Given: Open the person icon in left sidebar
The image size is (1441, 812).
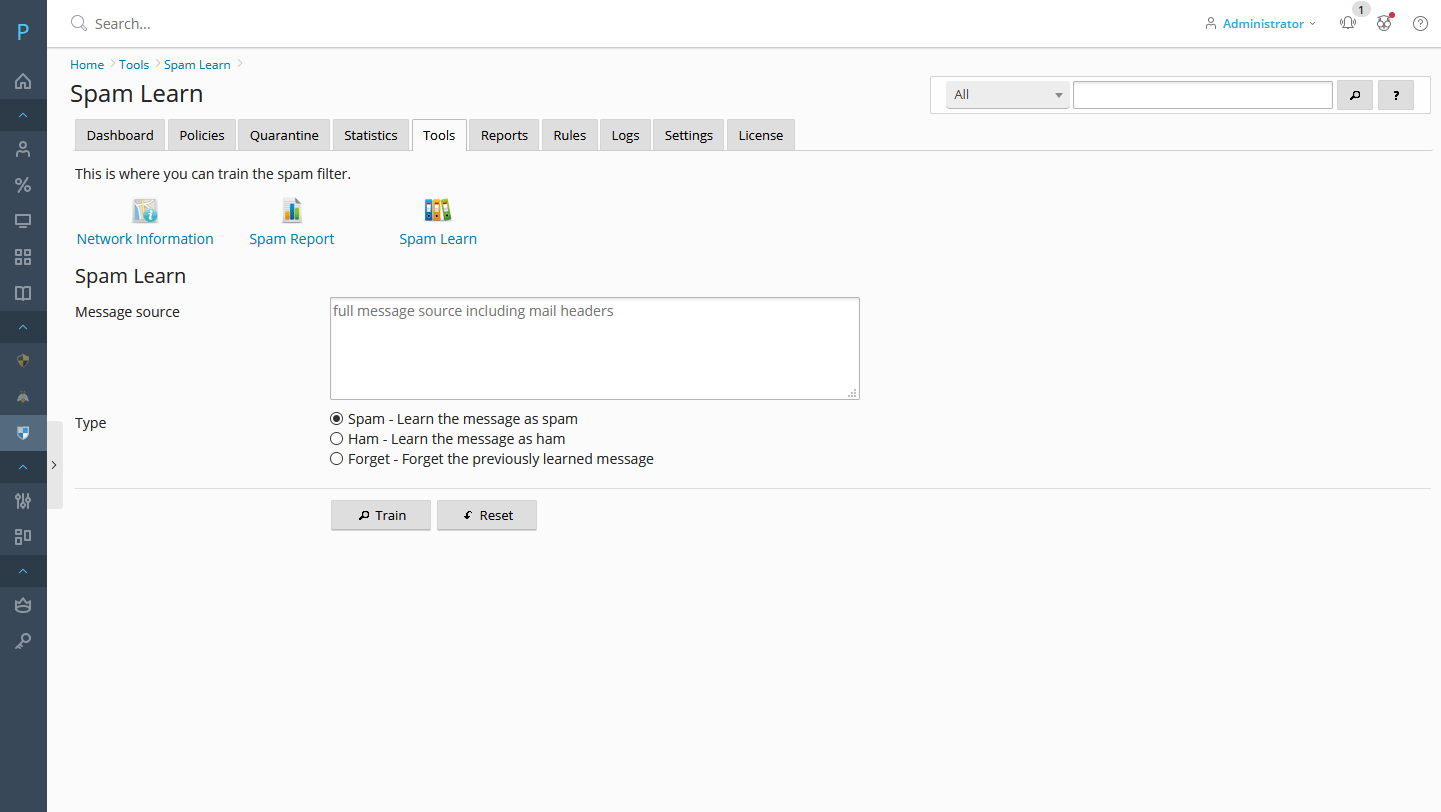Looking at the screenshot, I should (x=23, y=149).
